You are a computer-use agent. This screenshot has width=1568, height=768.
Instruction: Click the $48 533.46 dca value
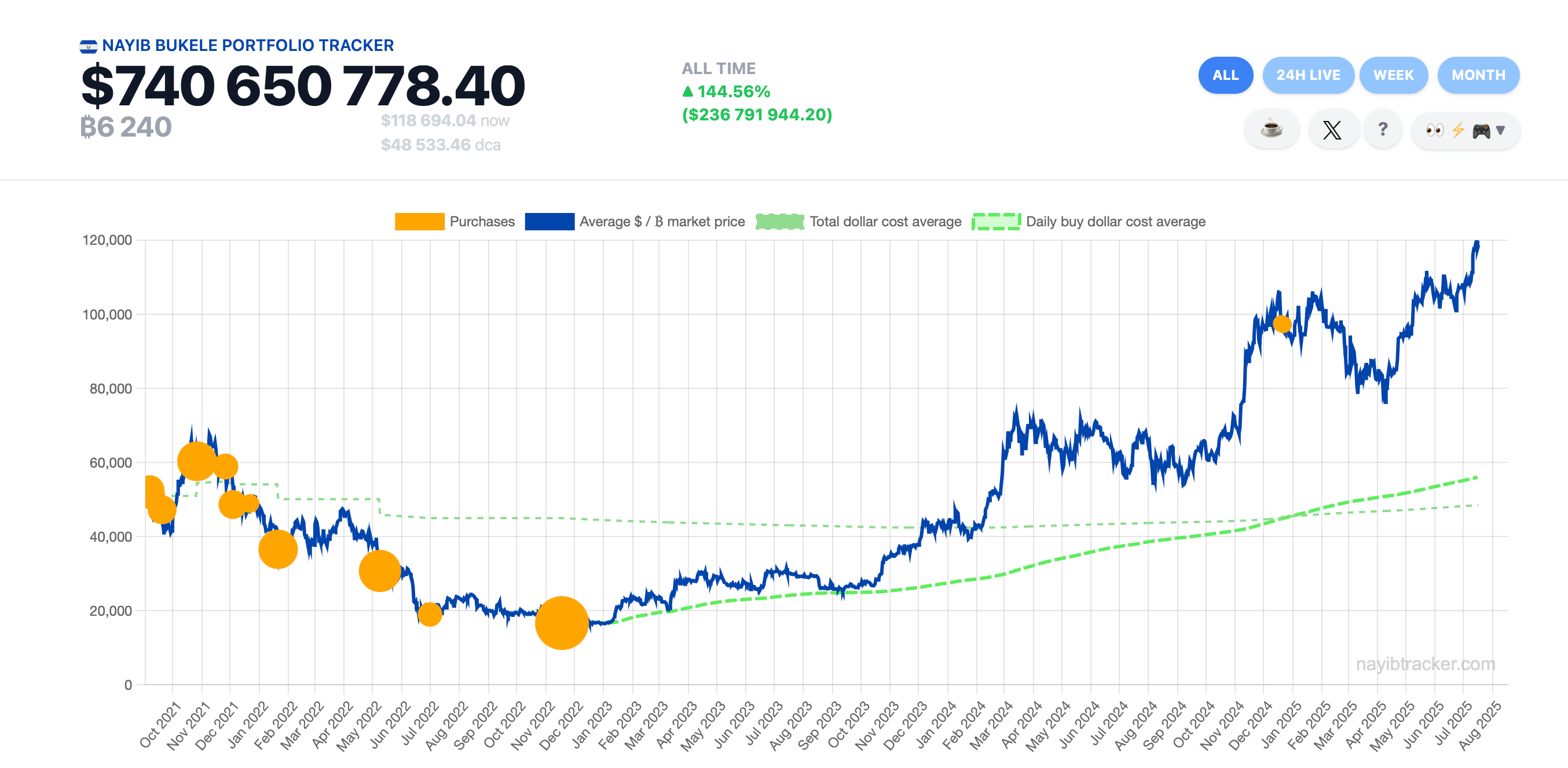click(441, 145)
